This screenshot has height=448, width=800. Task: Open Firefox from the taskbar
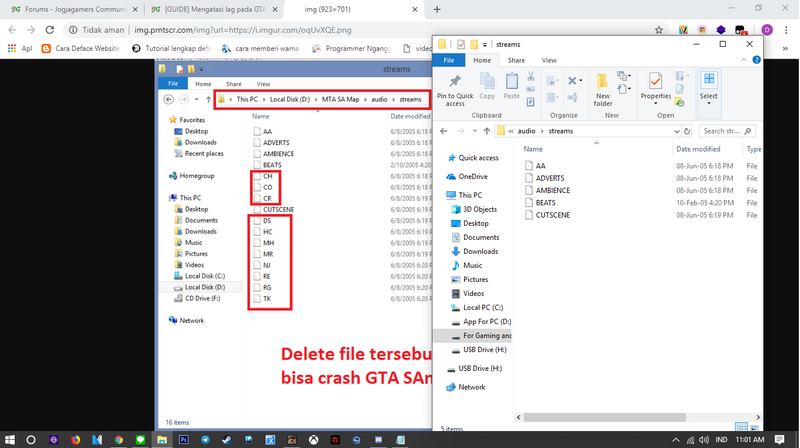[76, 439]
